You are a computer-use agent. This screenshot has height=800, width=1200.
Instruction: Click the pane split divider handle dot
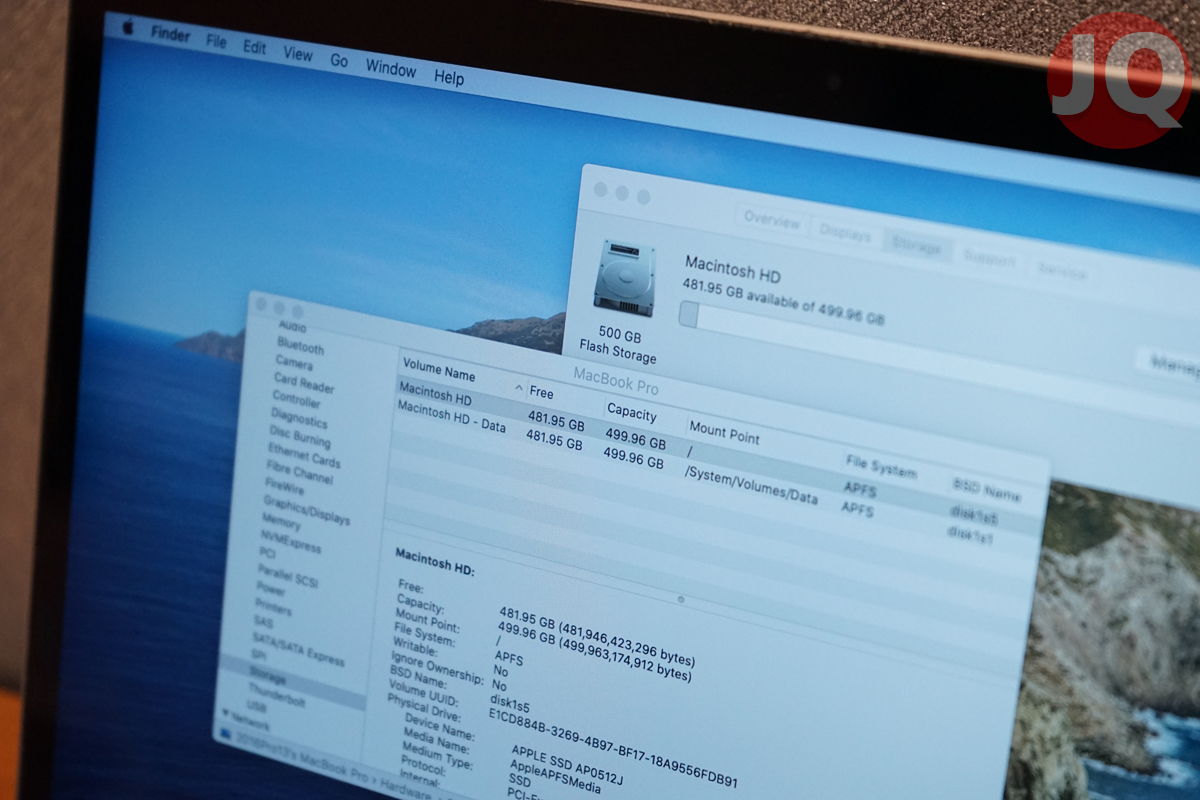pos(681,600)
